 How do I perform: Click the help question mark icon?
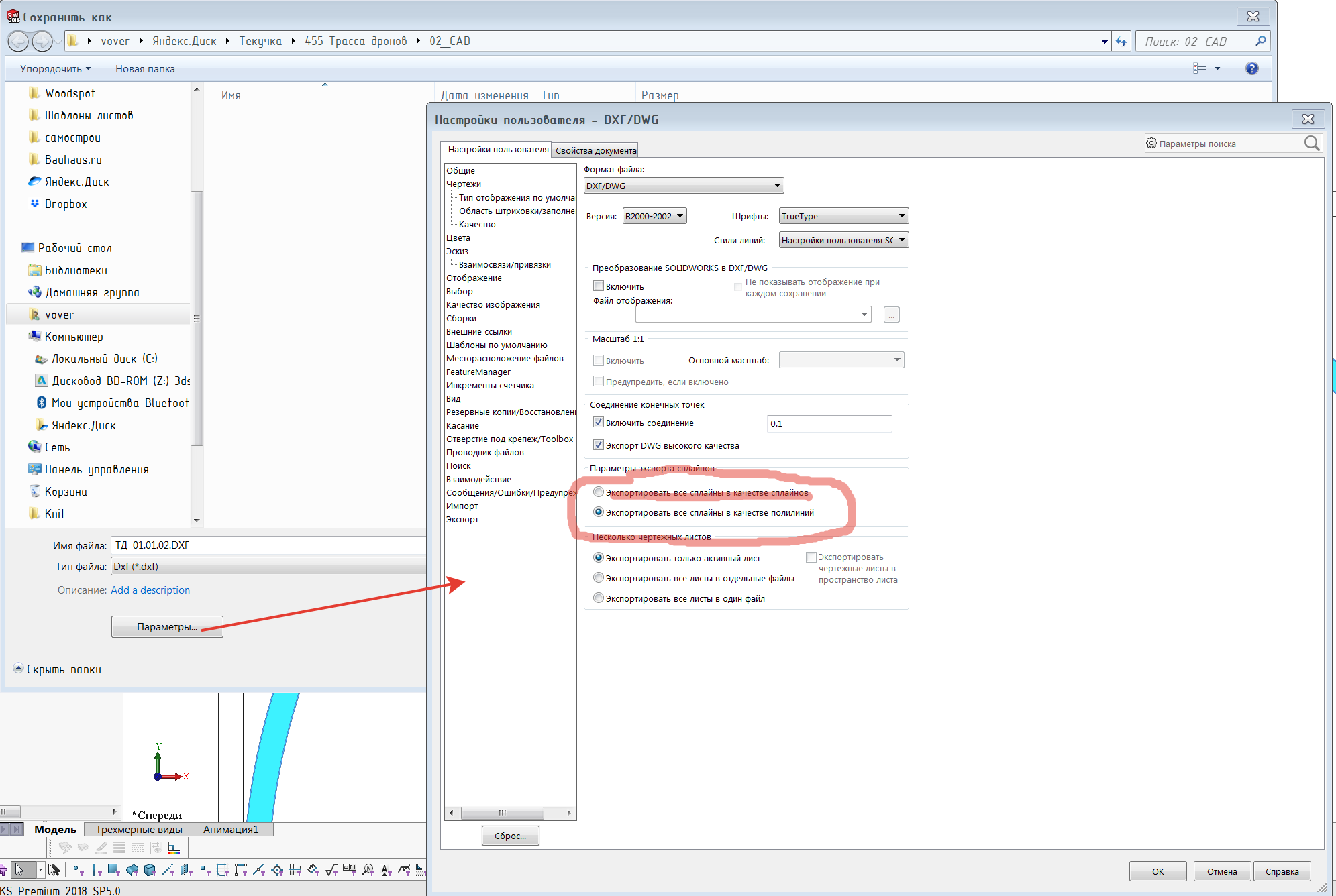pyautogui.click(x=1251, y=68)
